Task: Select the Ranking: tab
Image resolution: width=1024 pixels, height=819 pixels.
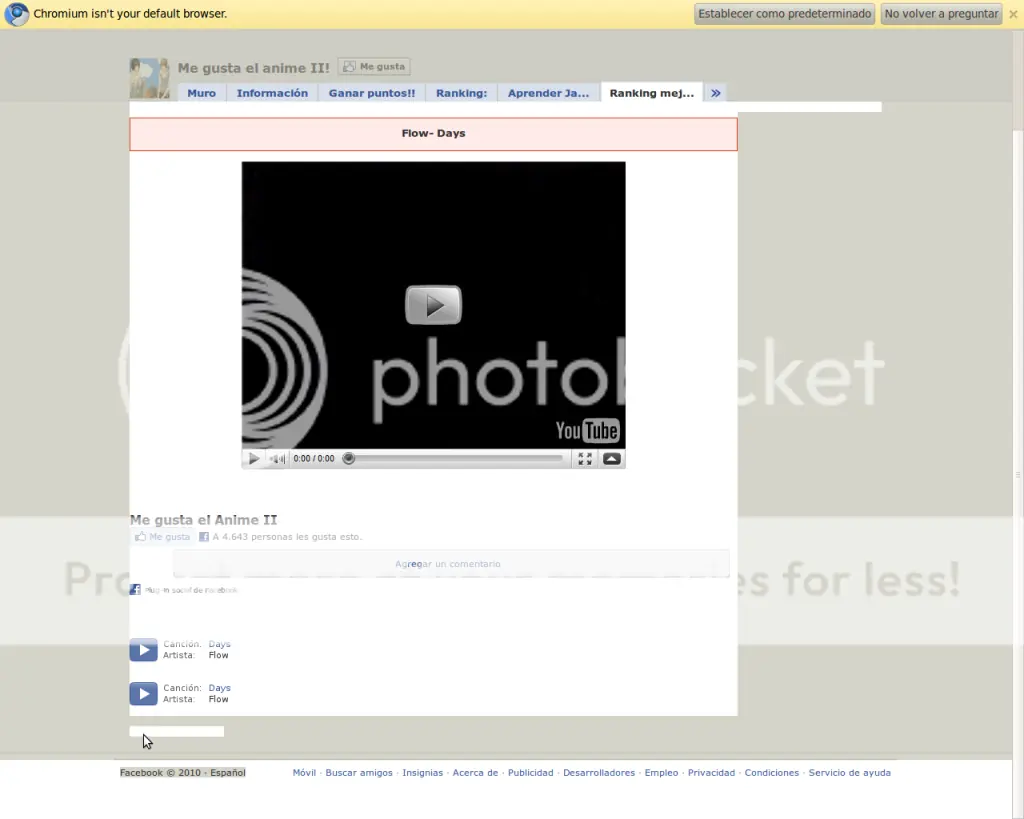Action: click(x=462, y=93)
